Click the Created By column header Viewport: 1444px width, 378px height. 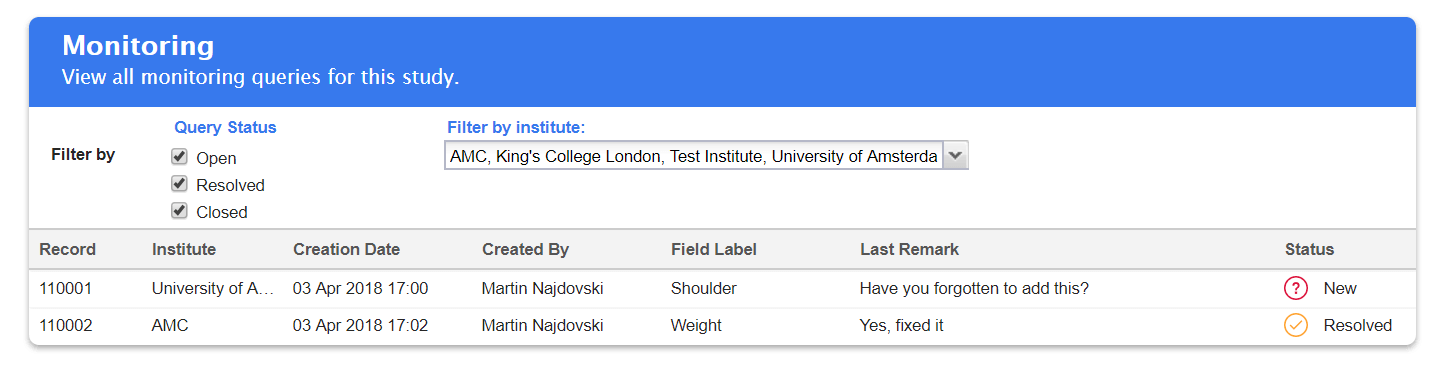click(525, 250)
